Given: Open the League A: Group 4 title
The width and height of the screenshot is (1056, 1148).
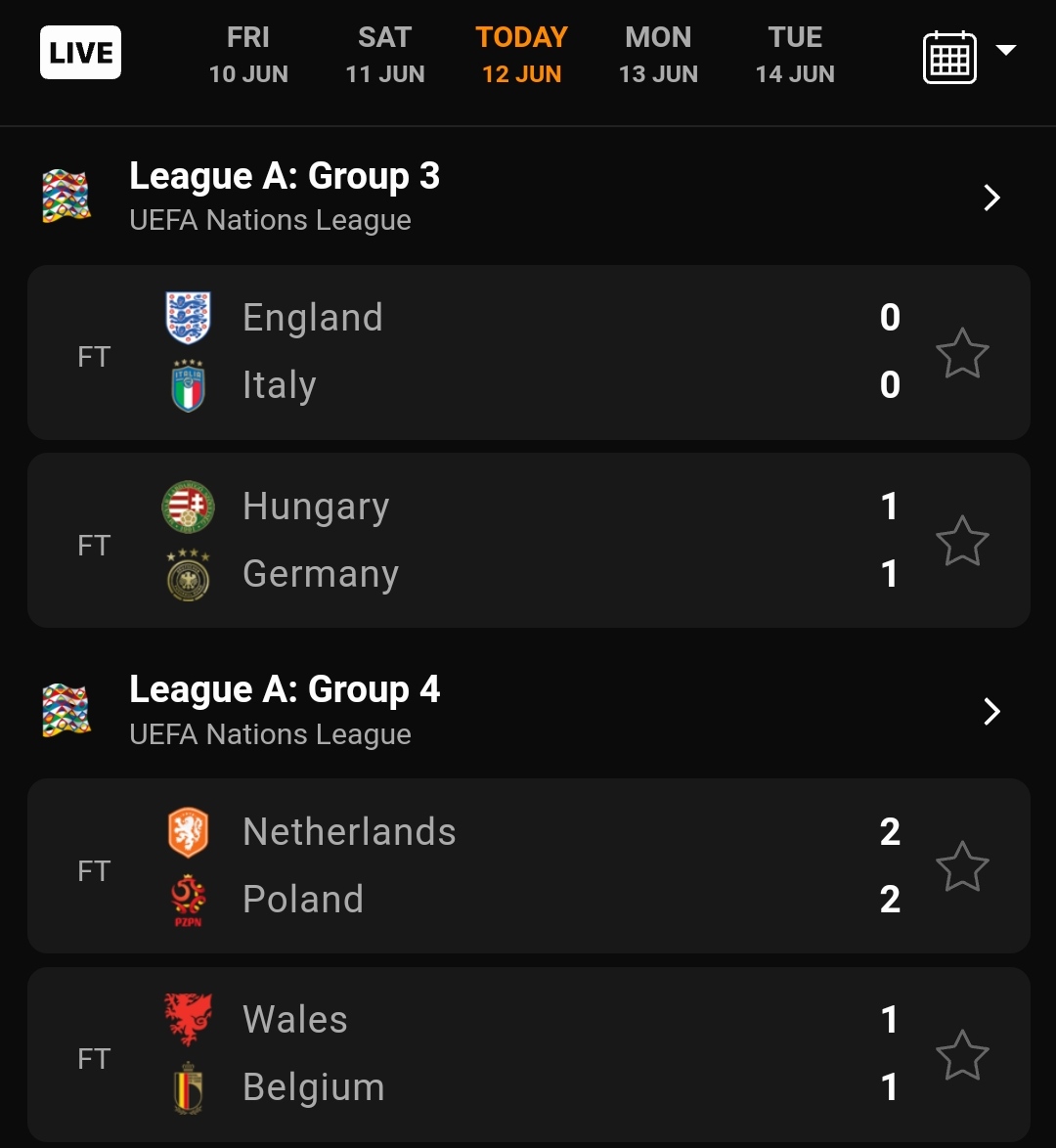Looking at the screenshot, I should [285, 689].
